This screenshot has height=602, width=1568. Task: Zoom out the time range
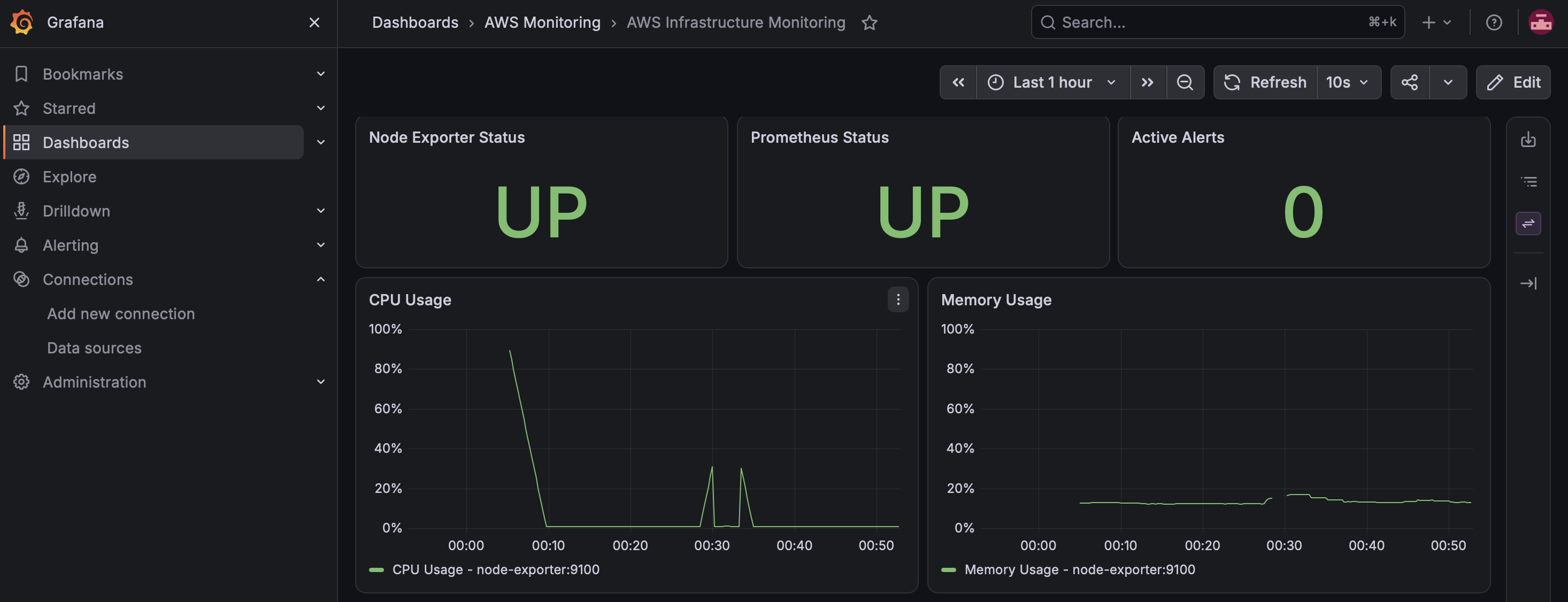(1185, 82)
